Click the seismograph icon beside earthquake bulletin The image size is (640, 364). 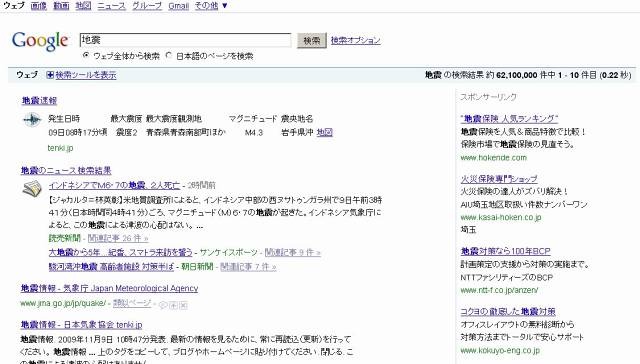click(x=31, y=120)
